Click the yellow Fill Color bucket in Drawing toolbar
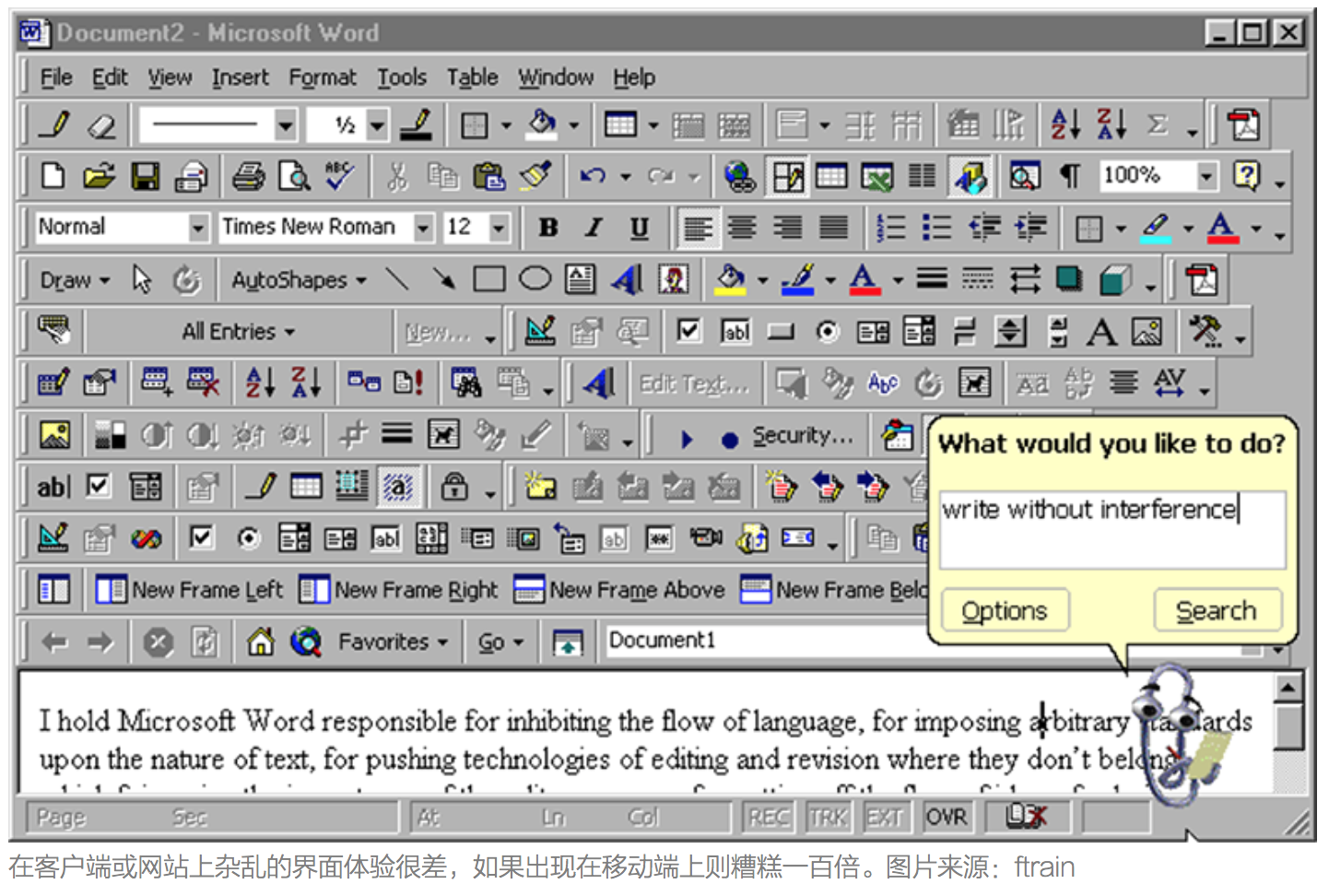 [731, 278]
